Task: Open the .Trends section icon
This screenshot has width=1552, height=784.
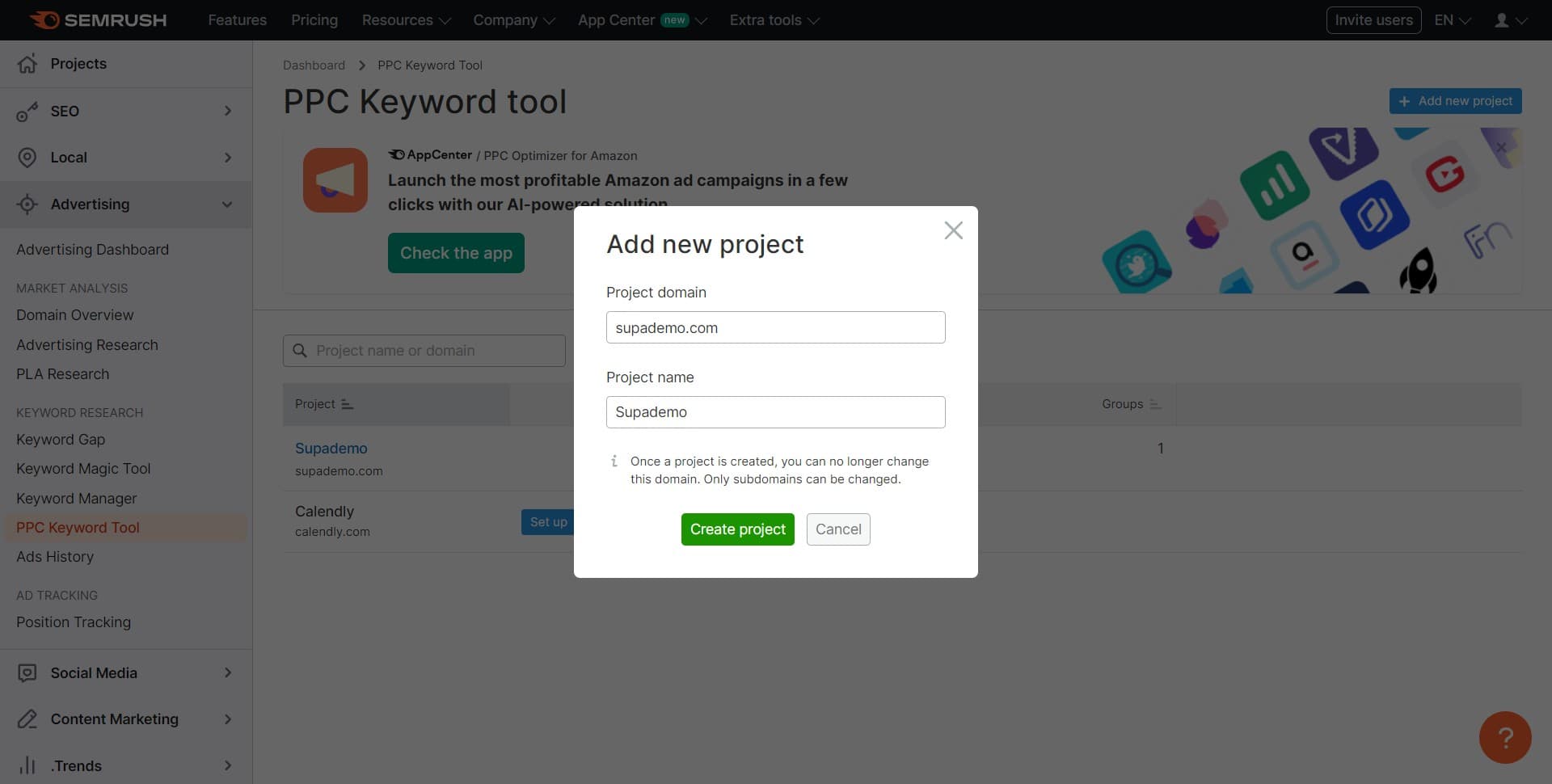Action: pyautogui.click(x=27, y=765)
